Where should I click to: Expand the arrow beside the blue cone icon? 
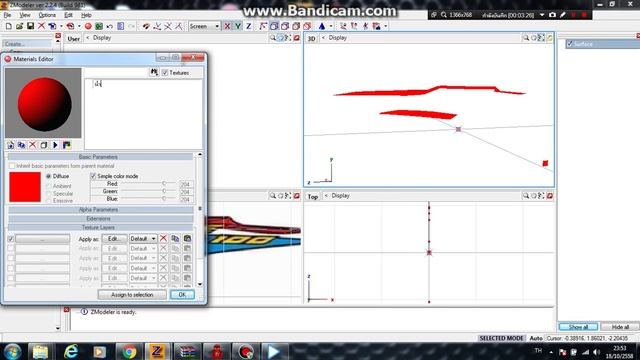pyautogui.click(x=331, y=26)
